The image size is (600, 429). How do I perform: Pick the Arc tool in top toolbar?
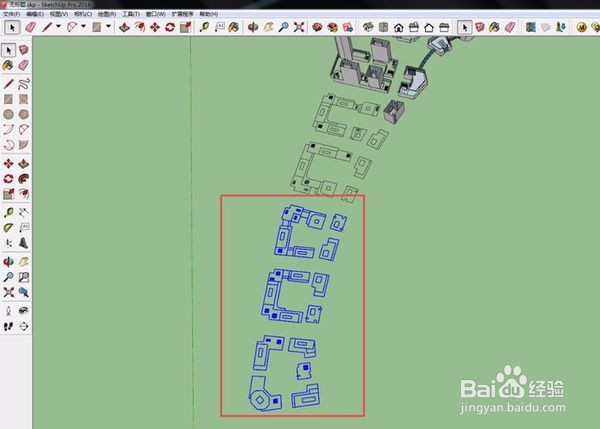(x=72, y=27)
